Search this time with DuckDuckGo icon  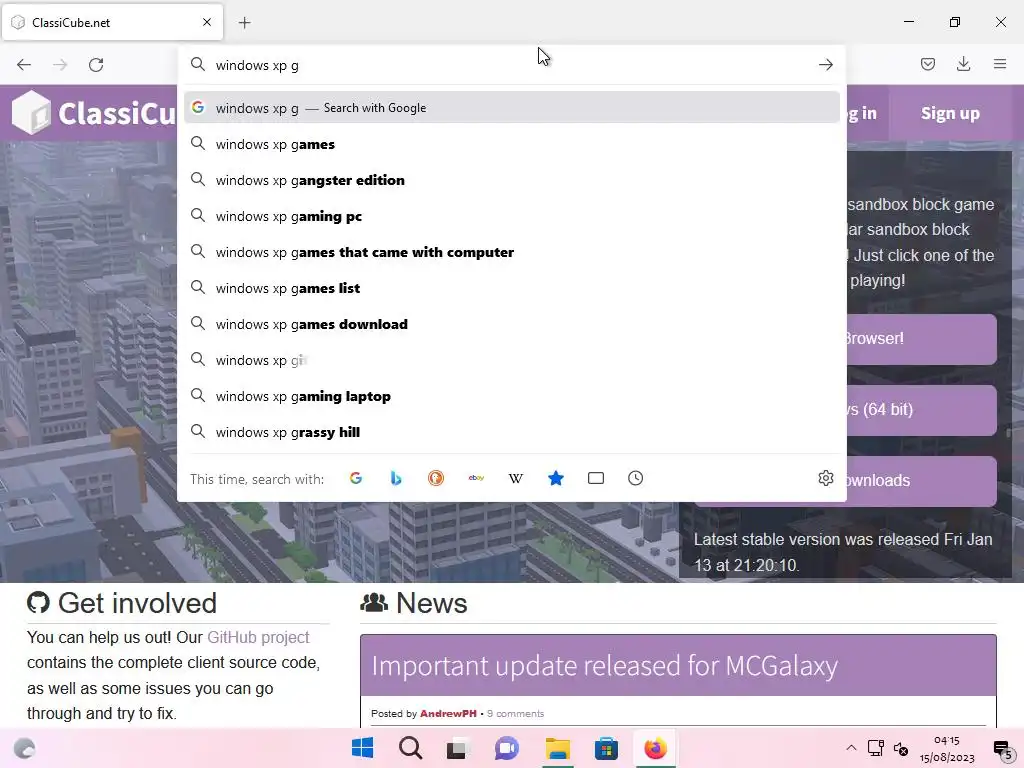pyautogui.click(x=436, y=479)
